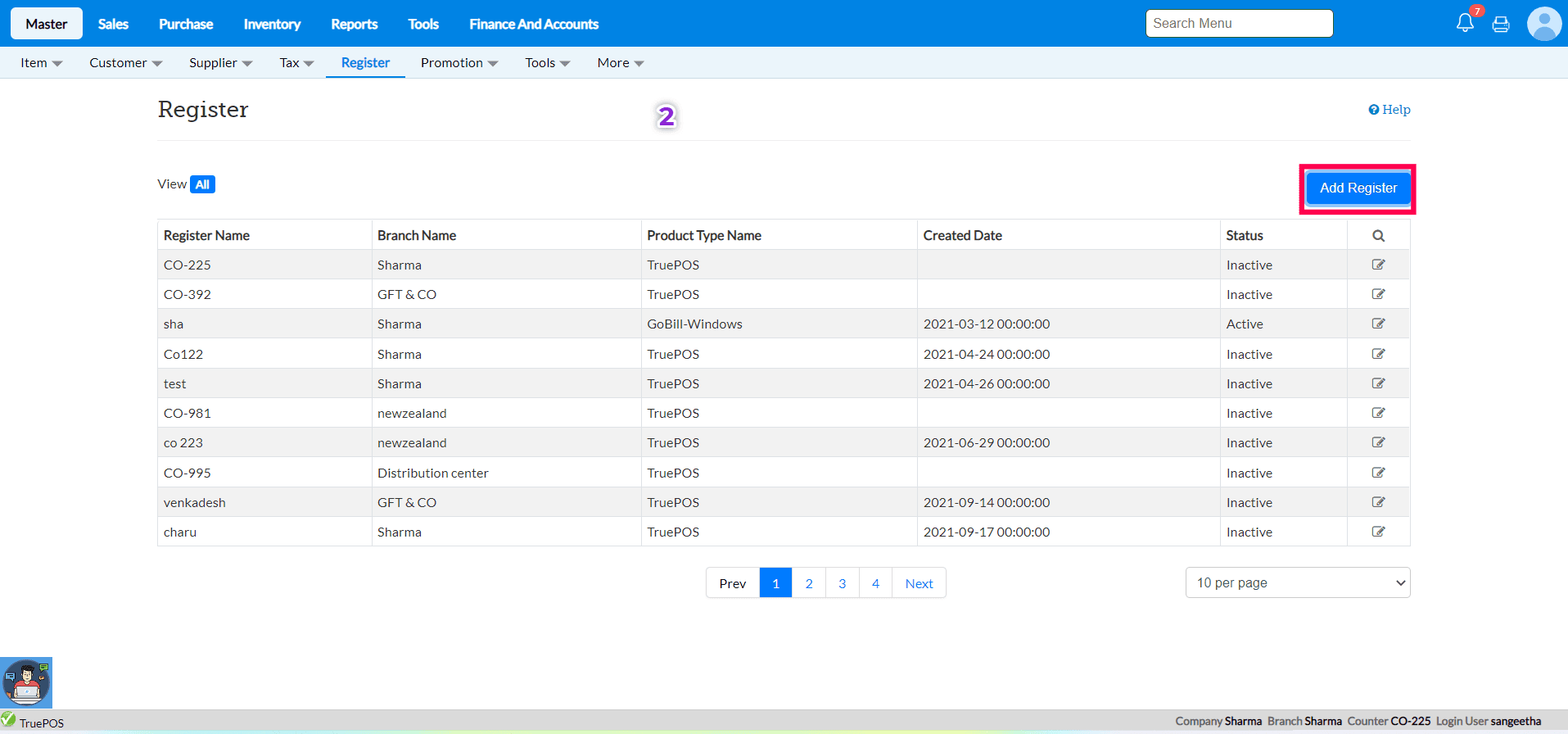Image resolution: width=1568 pixels, height=734 pixels.
Task: Open the user profile avatar
Action: pyautogui.click(x=1543, y=24)
